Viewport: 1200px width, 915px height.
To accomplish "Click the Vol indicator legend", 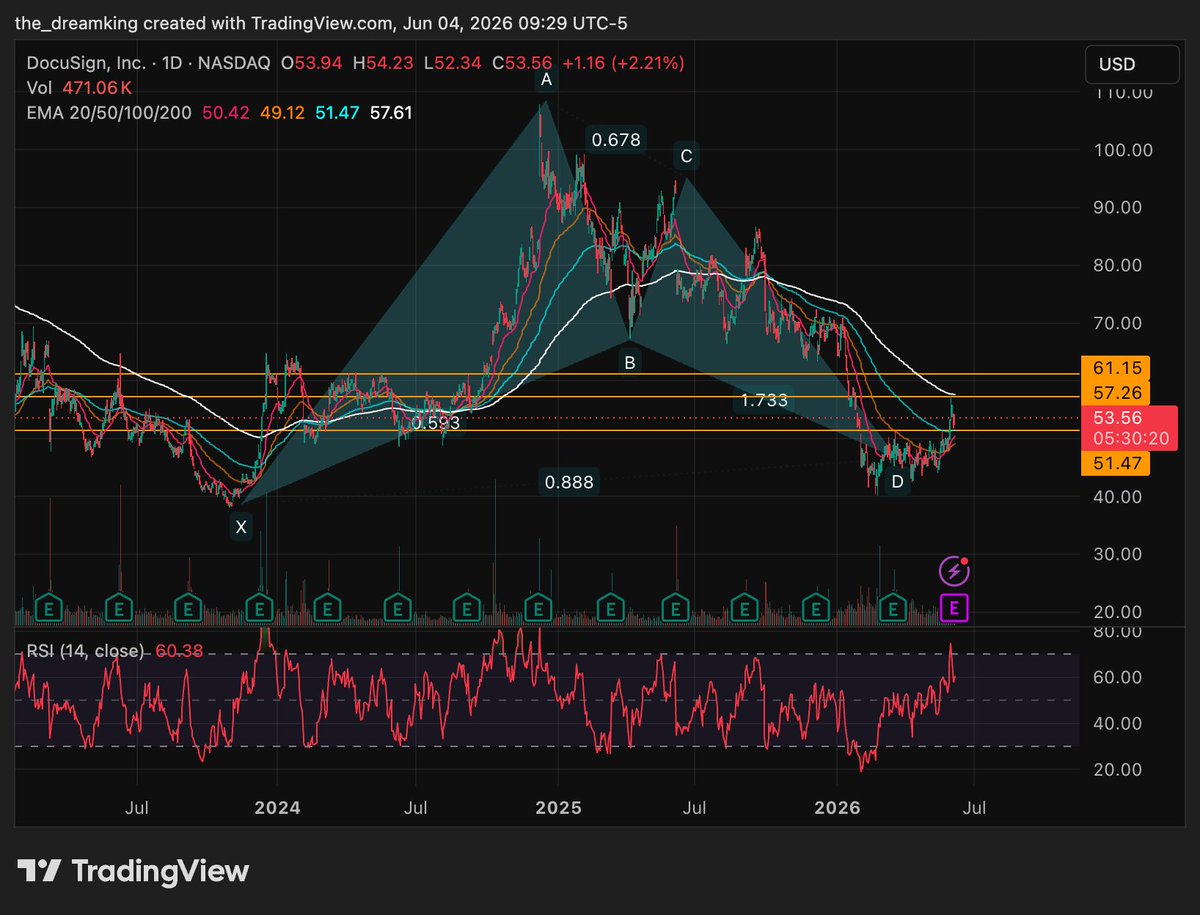I will pos(37,88).
